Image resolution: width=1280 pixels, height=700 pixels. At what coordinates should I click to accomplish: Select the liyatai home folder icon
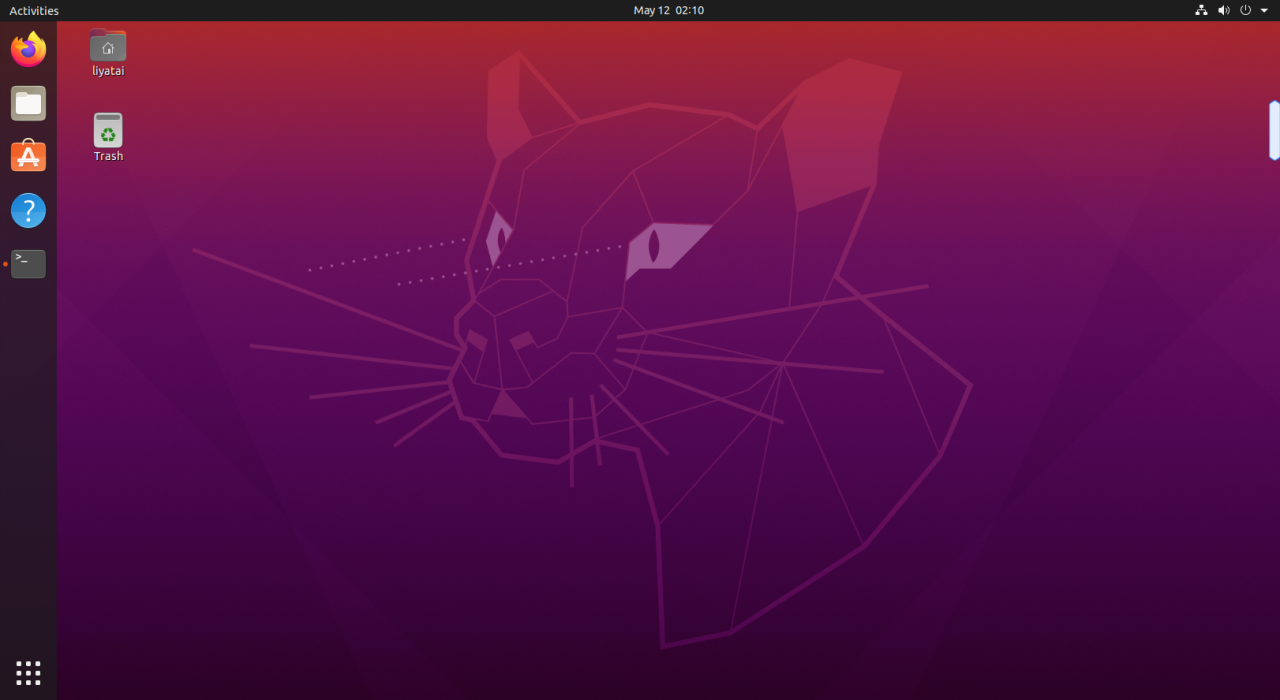click(x=108, y=46)
